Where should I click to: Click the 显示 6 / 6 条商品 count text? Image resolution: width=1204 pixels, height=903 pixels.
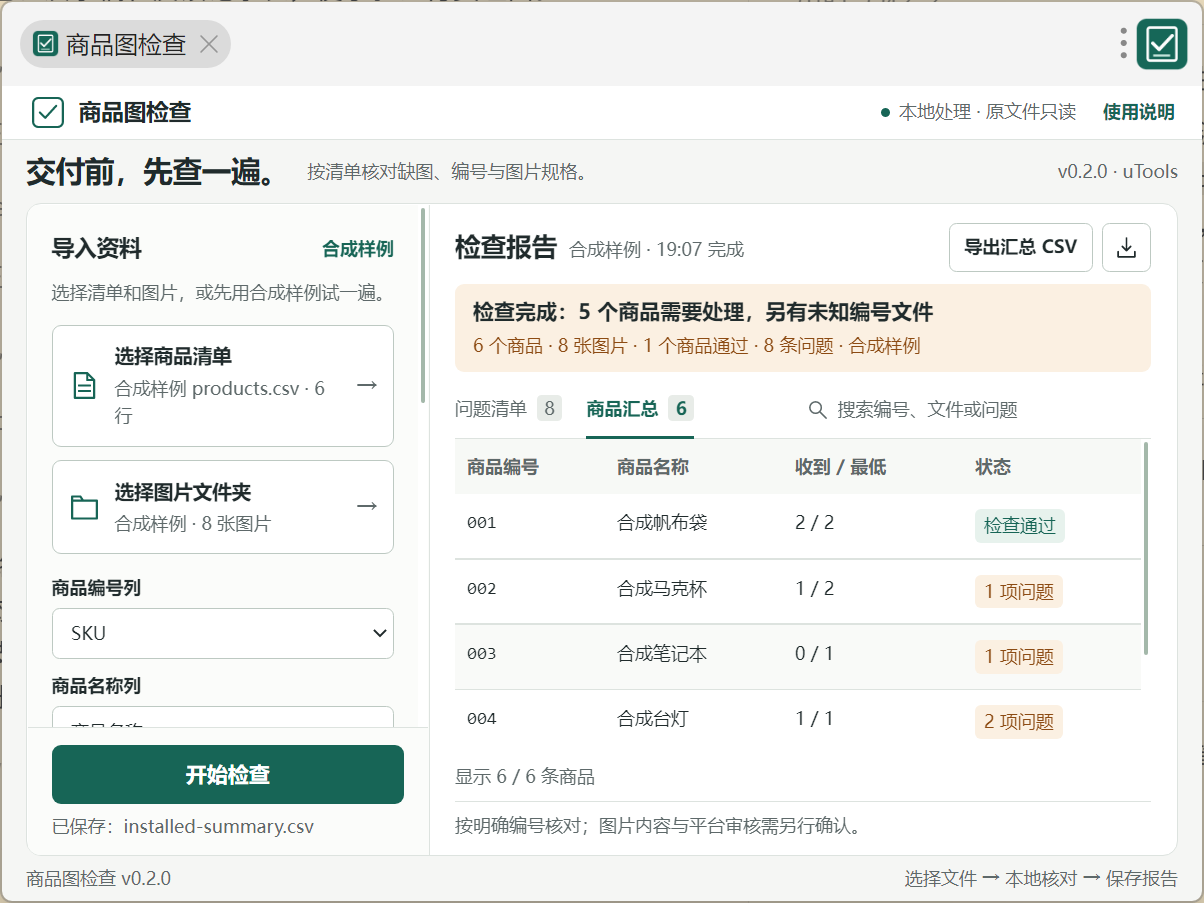point(525,777)
